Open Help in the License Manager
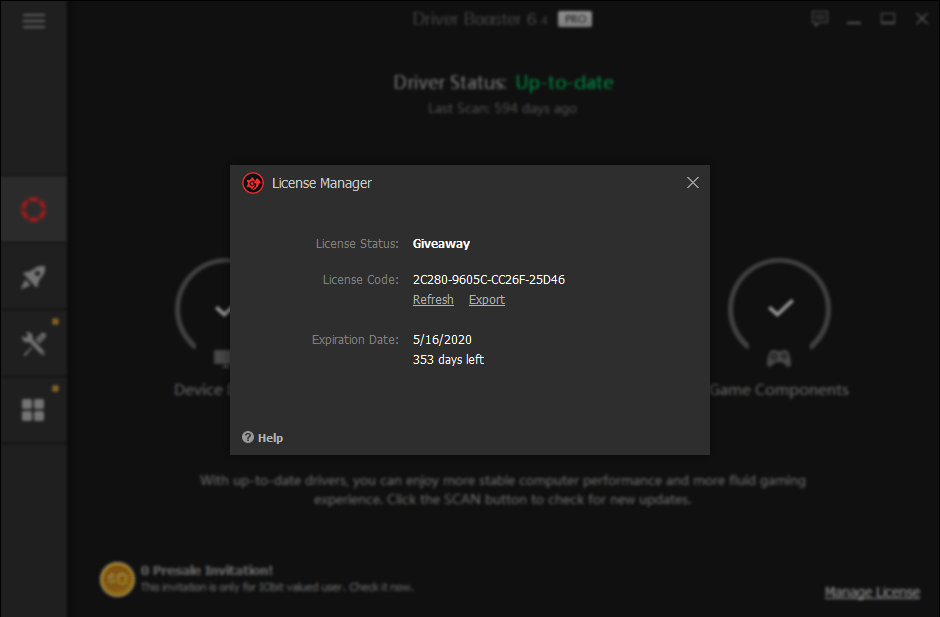 coord(263,438)
